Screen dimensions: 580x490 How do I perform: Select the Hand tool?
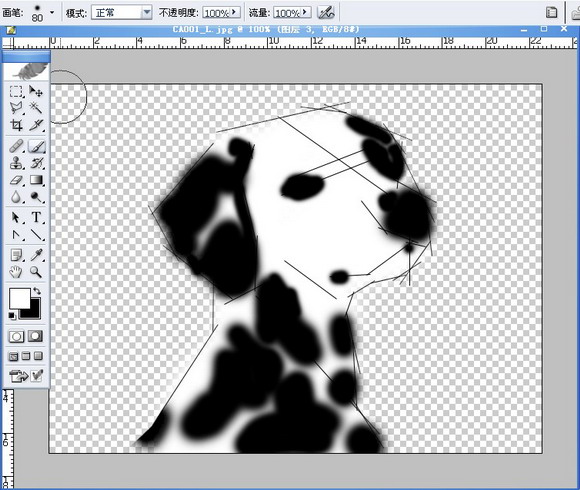(16, 272)
